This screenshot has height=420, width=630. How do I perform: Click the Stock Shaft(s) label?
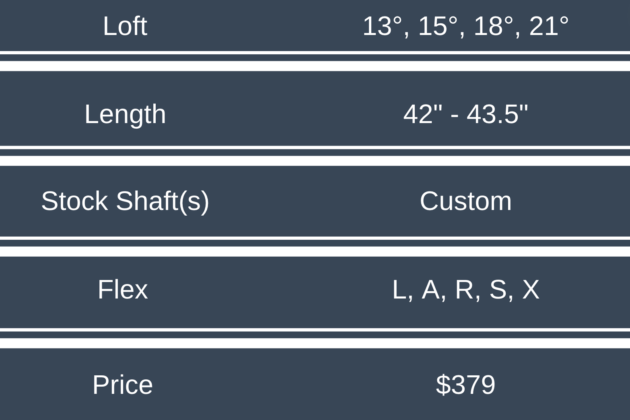coord(124,201)
